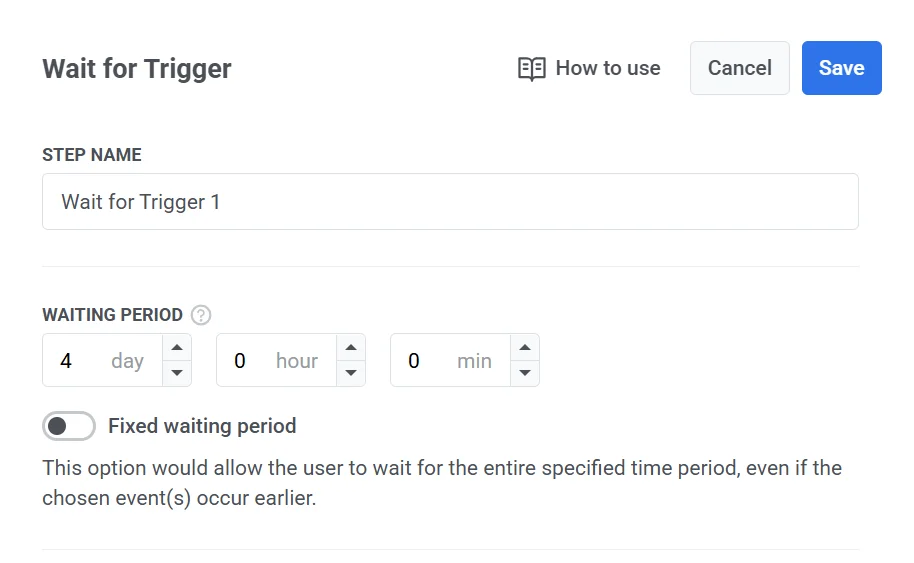This screenshot has height=563, width=914.
Task: Decrease the min value with down arrow
Action: point(524,373)
